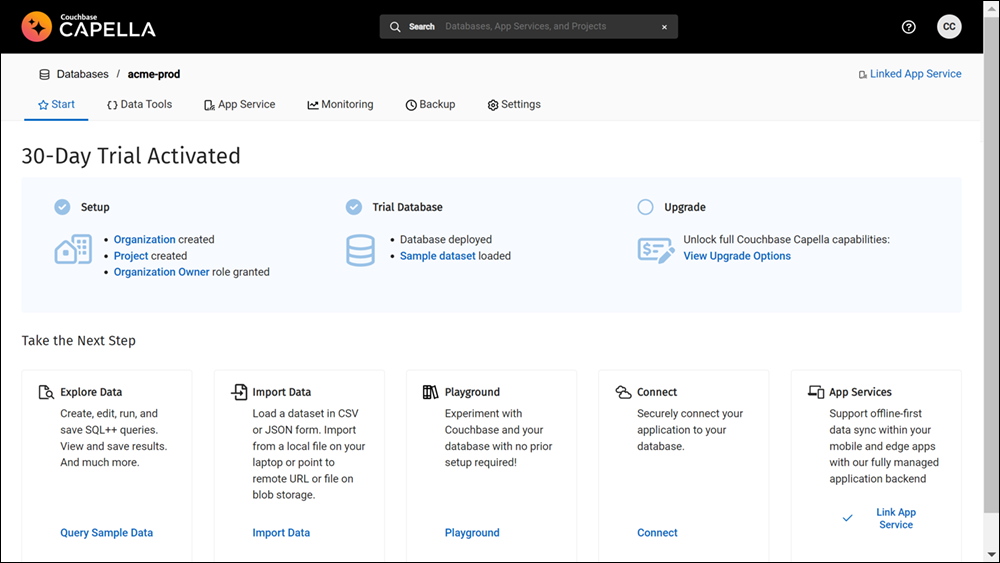Screen dimensions: 1000x563
Task: Open the Project link
Action: [131, 256]
